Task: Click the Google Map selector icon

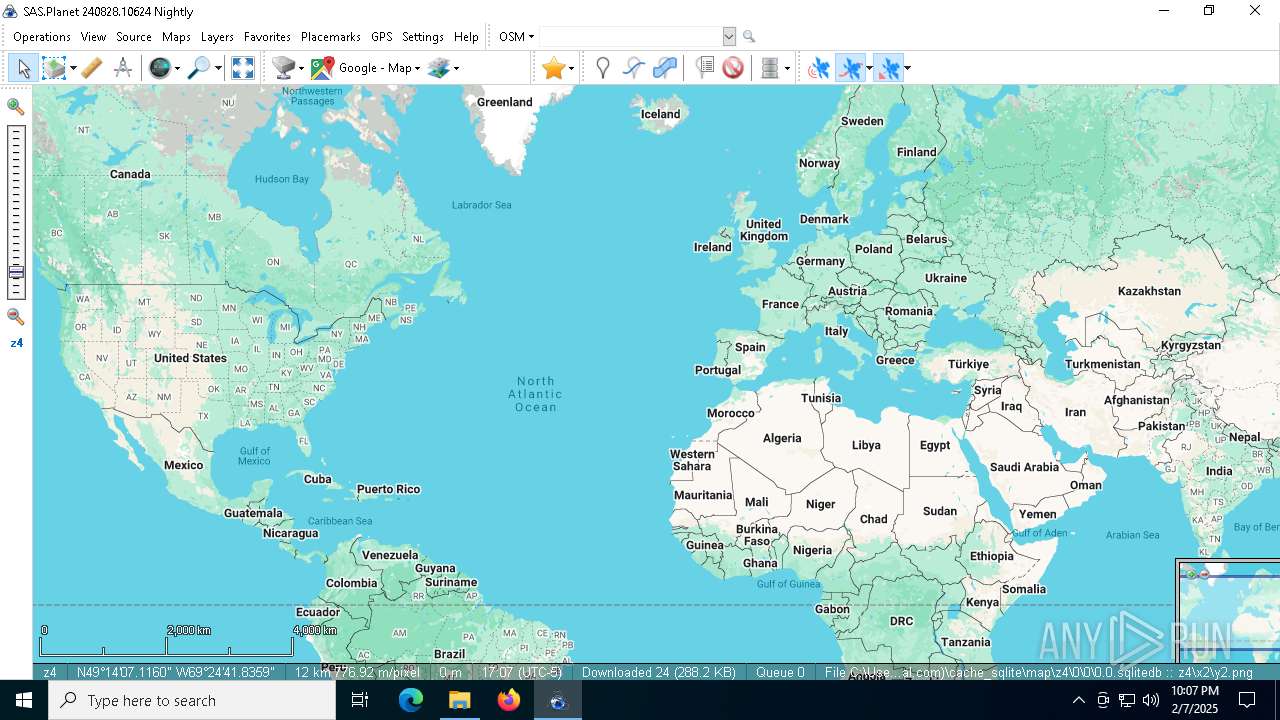Action: (x=322, y=68)
